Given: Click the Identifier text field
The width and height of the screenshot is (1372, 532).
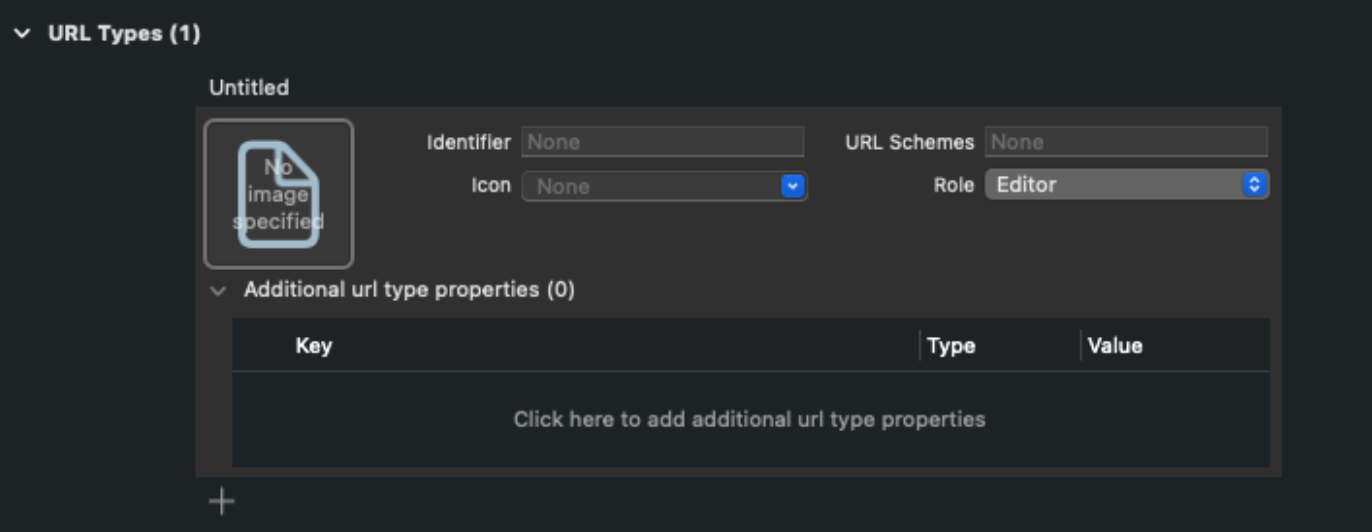Looking at the screenshot, I should [x=663, y=142].
